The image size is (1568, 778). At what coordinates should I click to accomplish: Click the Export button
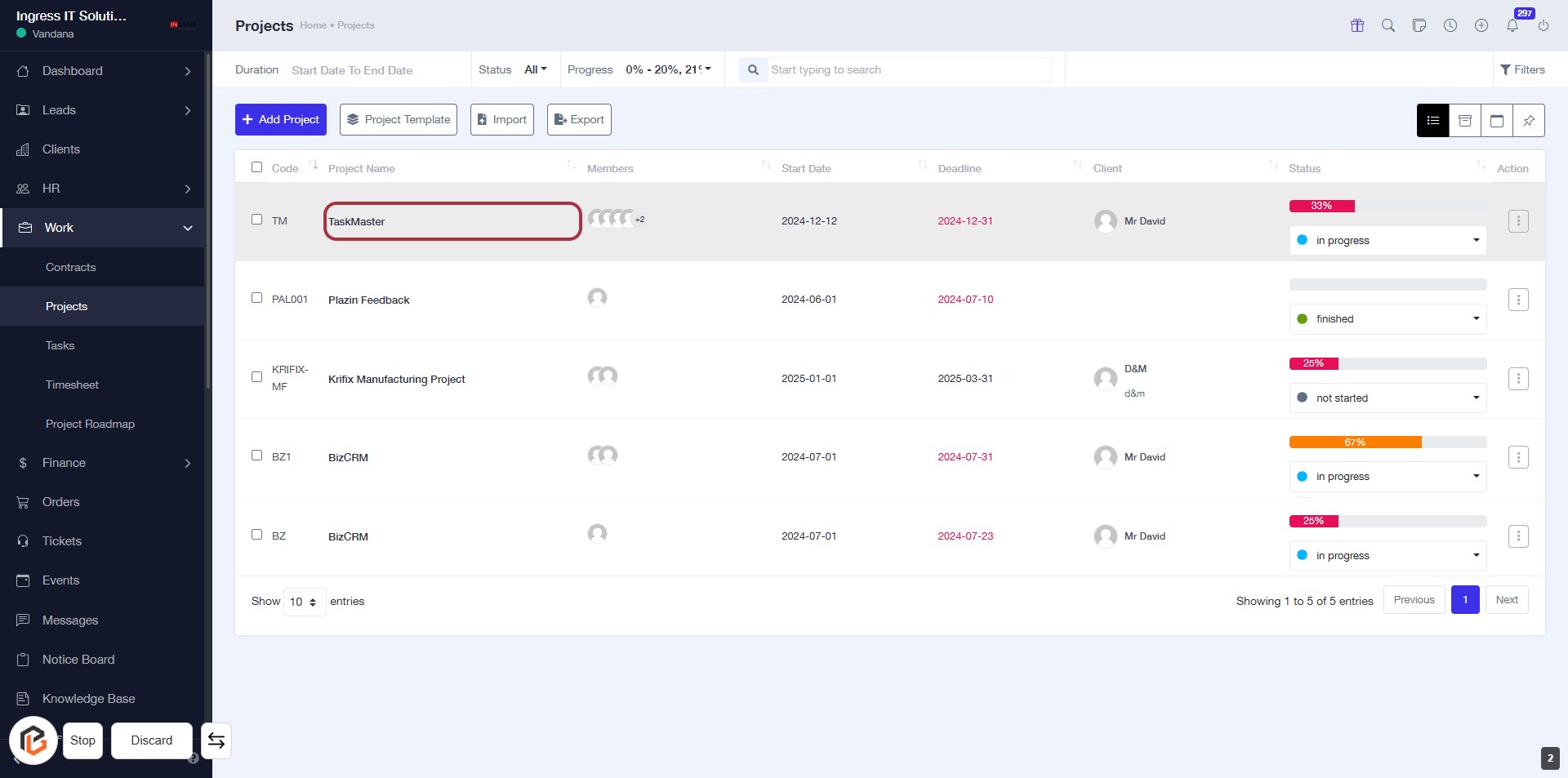click(578, 120)
